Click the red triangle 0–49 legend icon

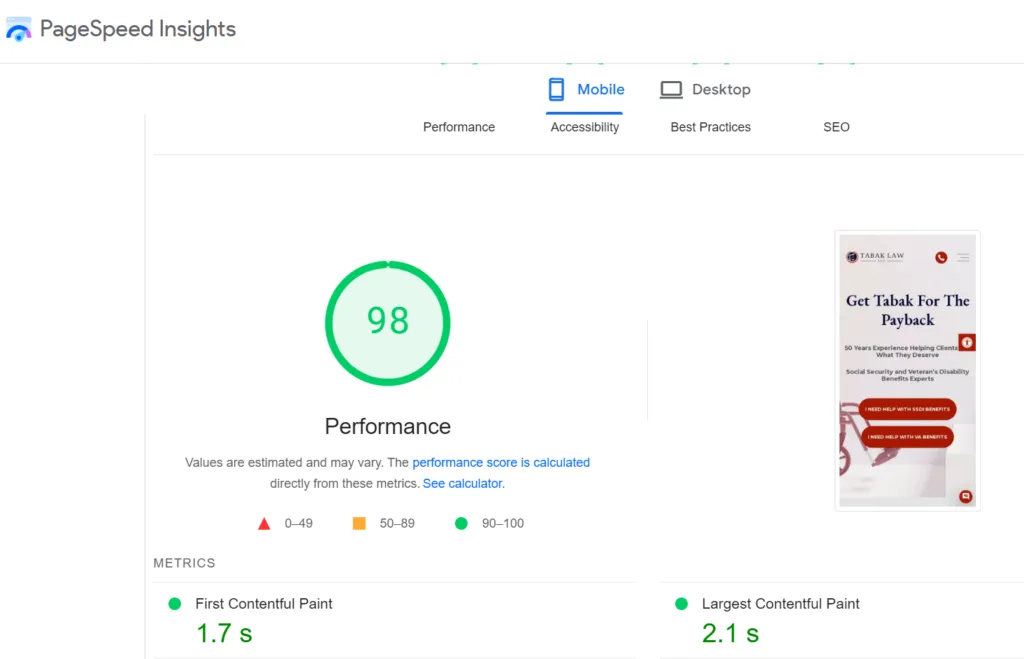click(264, 524)
